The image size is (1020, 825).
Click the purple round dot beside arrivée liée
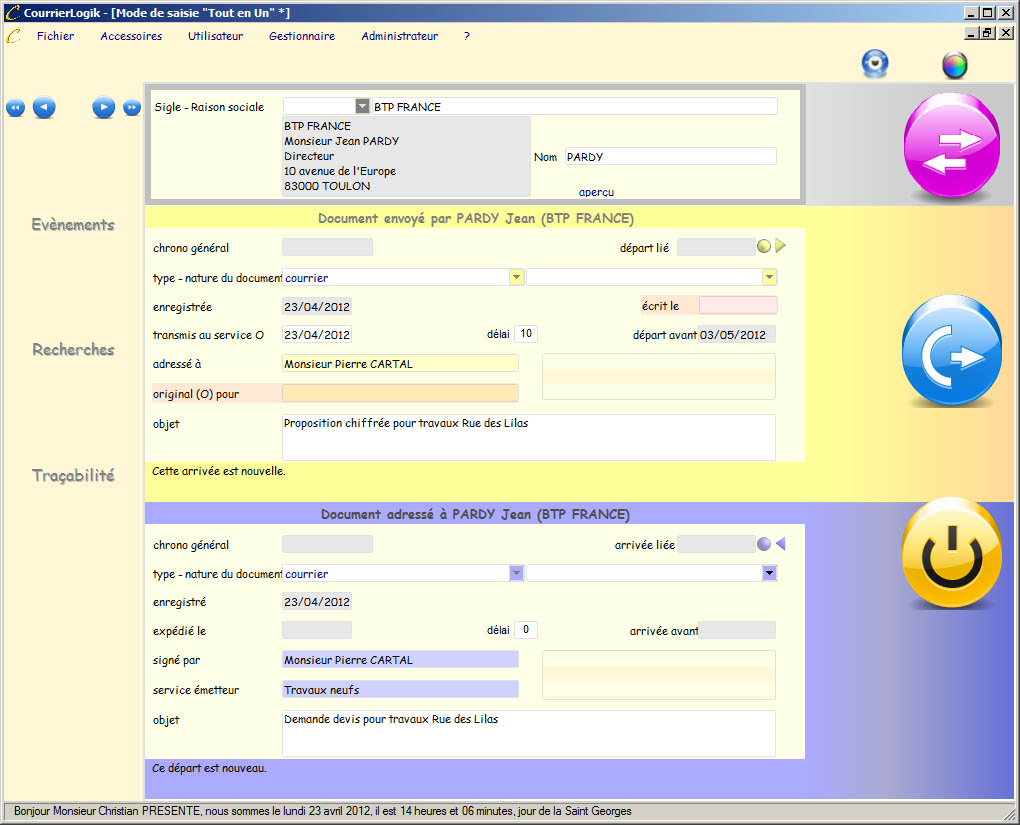[764, 544]
